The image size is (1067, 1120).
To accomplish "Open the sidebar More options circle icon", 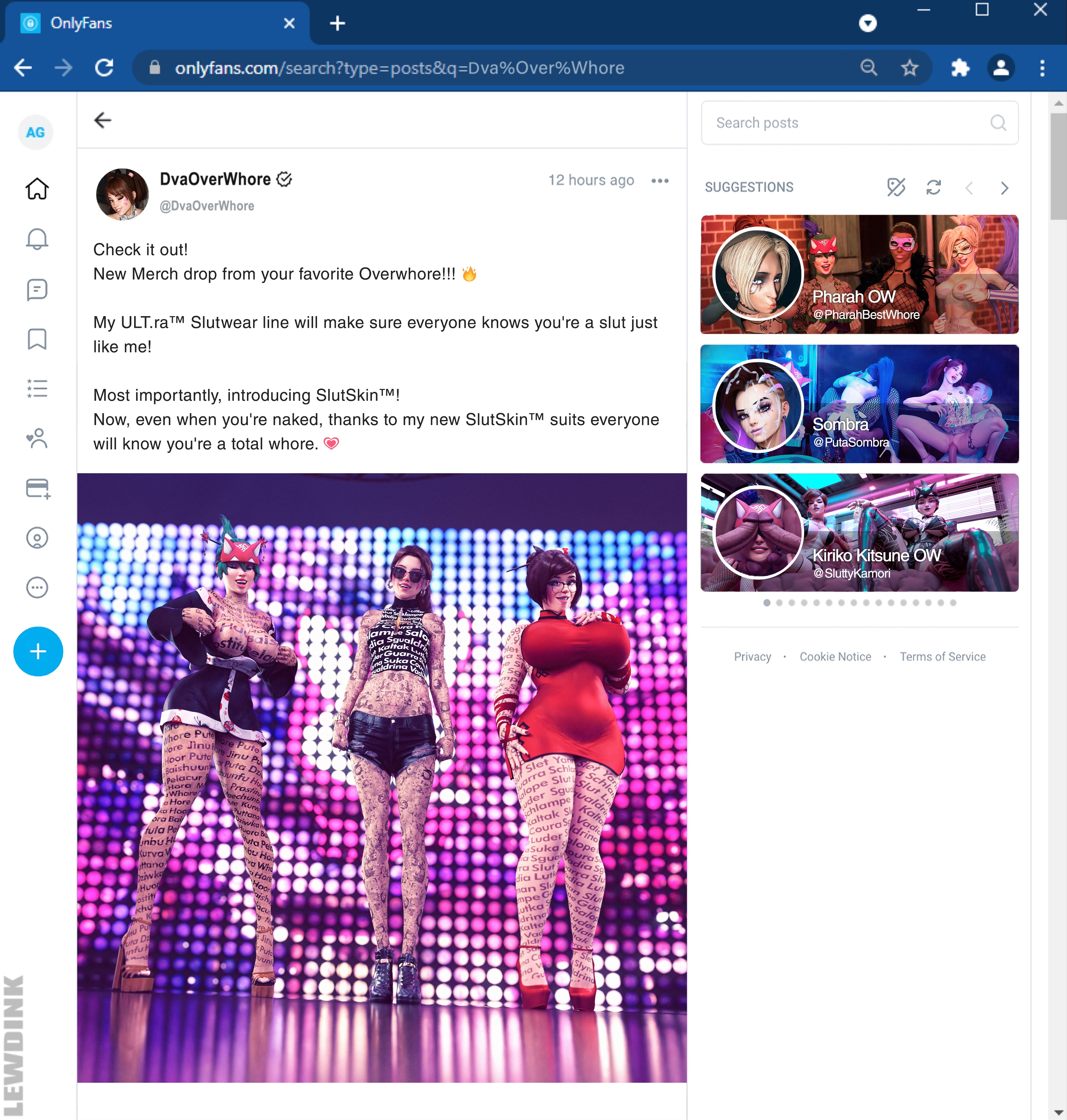I will coord(37,587).
